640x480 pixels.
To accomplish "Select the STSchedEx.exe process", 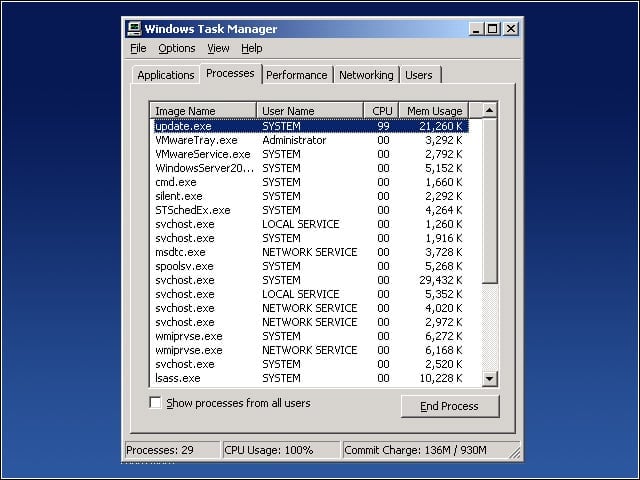I will [x=311, y=210].
